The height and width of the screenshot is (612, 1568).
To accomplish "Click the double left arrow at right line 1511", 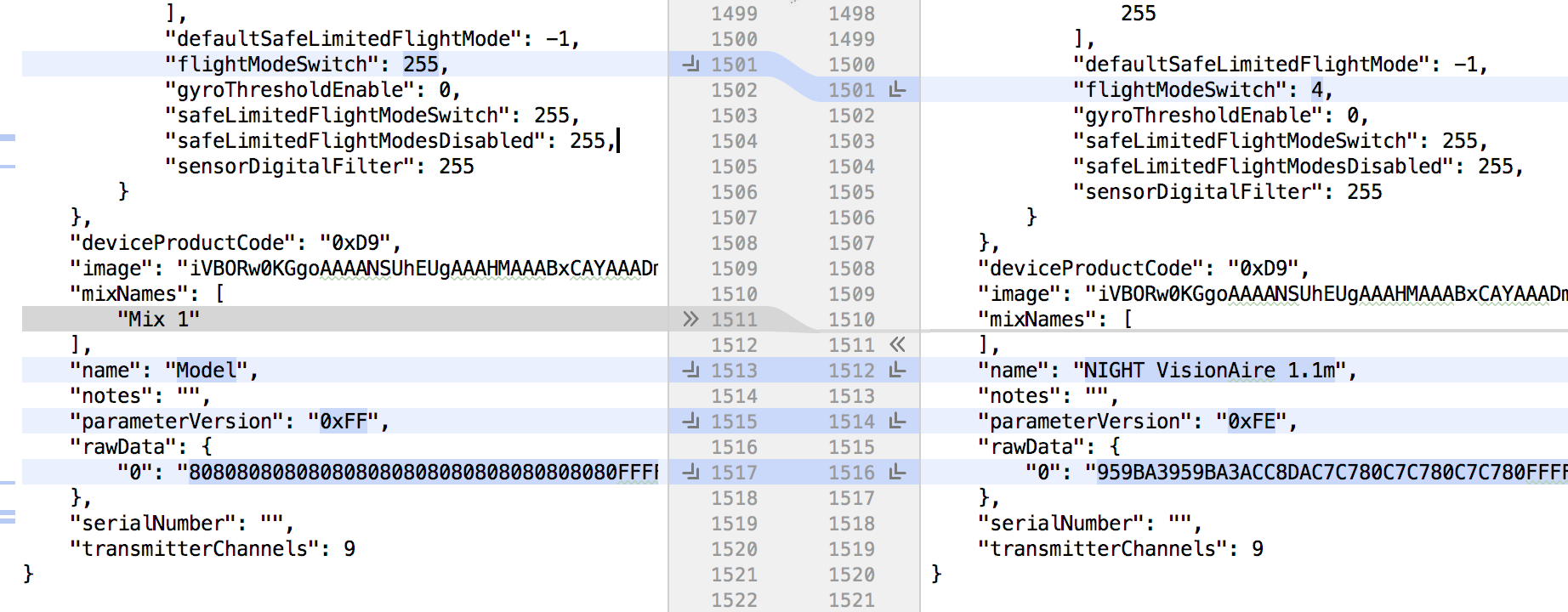I will tap(897, 344).
